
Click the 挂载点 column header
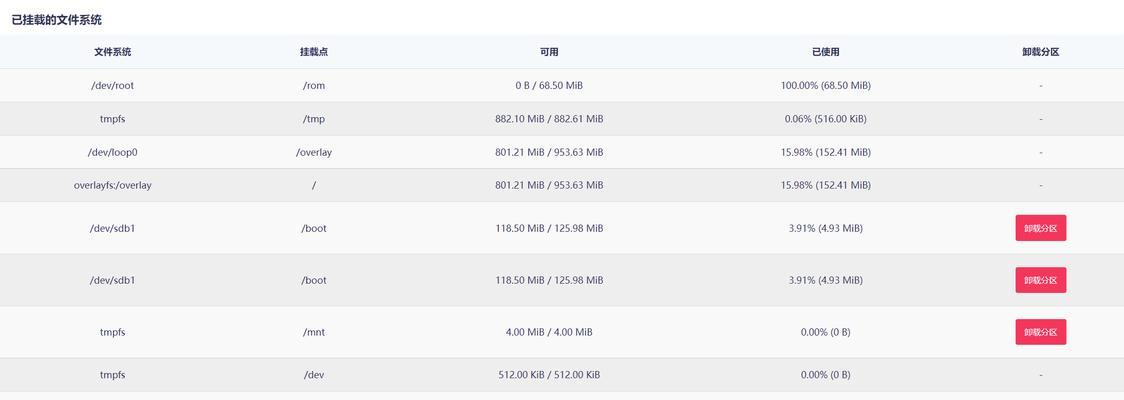pos(314,52)
